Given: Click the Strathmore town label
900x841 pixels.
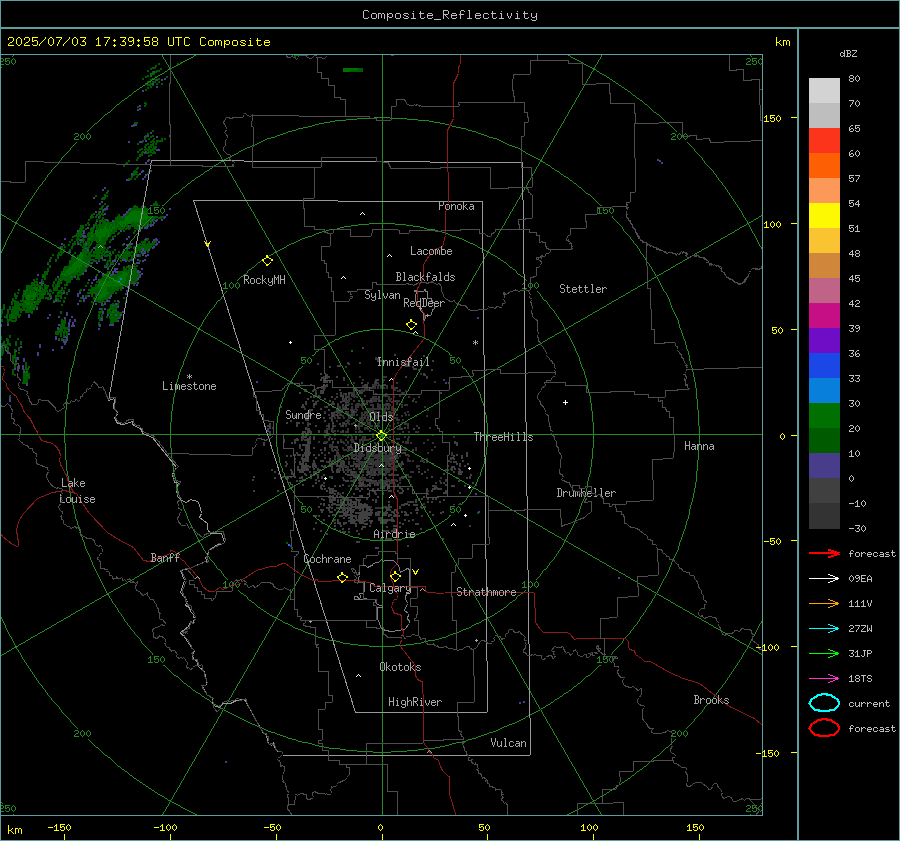Looking at the screenshot, I should [486, 592].
